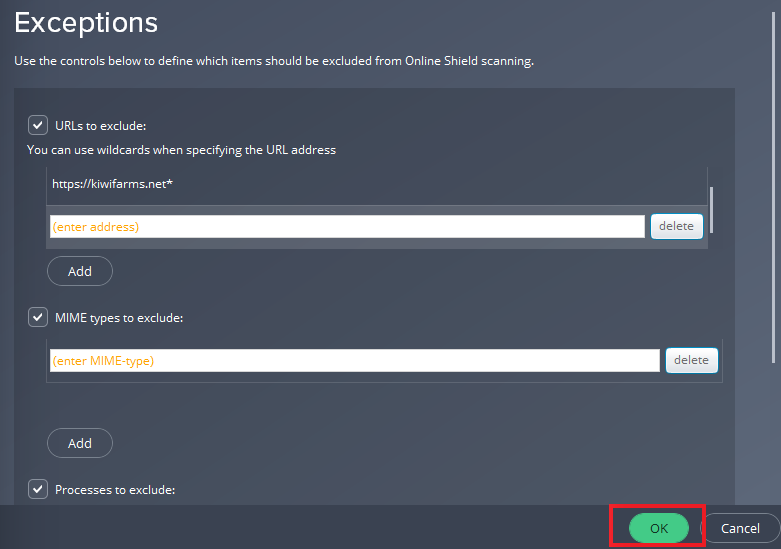
Task: Click the Cancel button
Action: tap(740, 528)
